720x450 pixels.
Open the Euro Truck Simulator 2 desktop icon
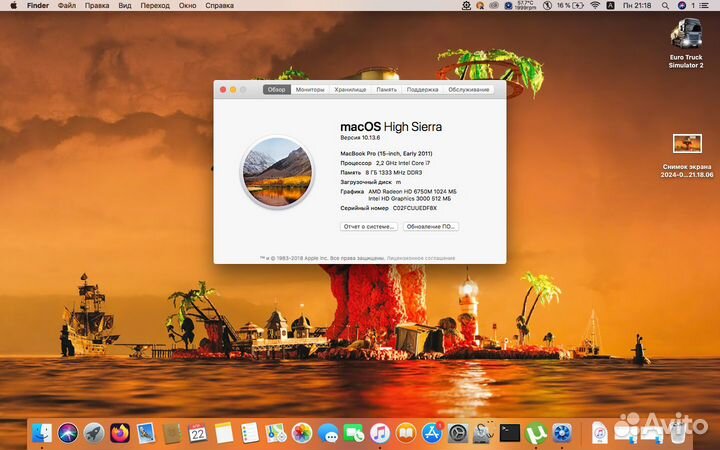(x=686, y=43)
